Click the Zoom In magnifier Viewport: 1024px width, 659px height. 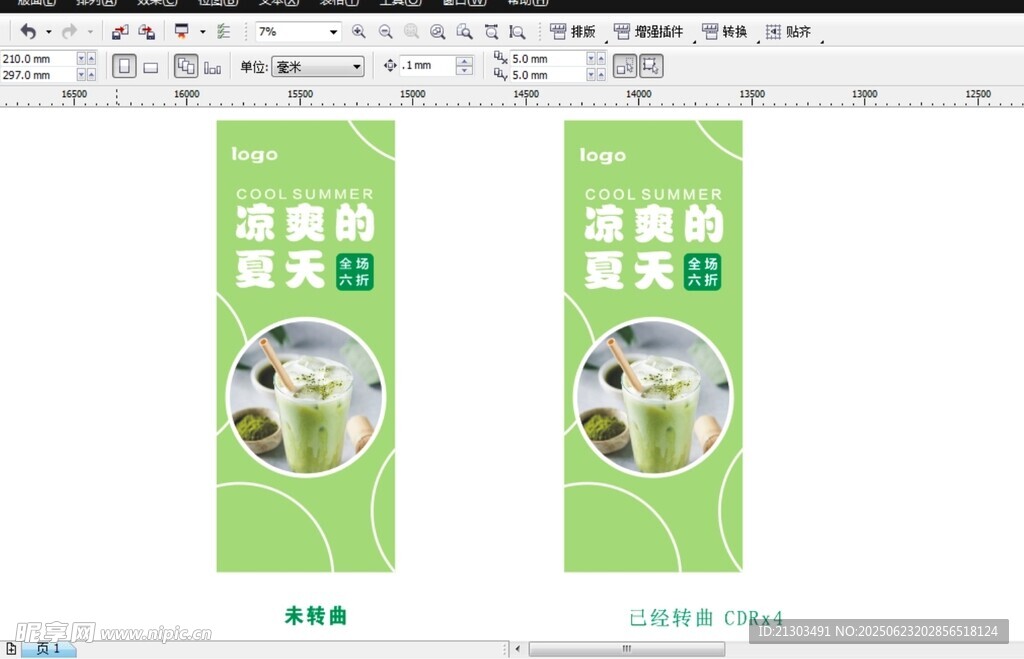point(359,31)
